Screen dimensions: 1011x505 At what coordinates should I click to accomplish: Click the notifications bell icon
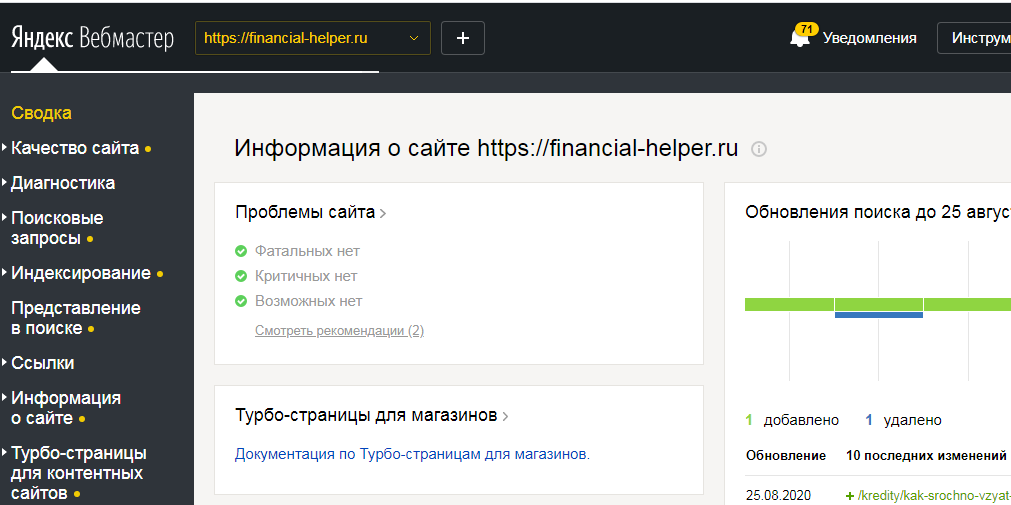pyautogui.click(x=800, y=39)
